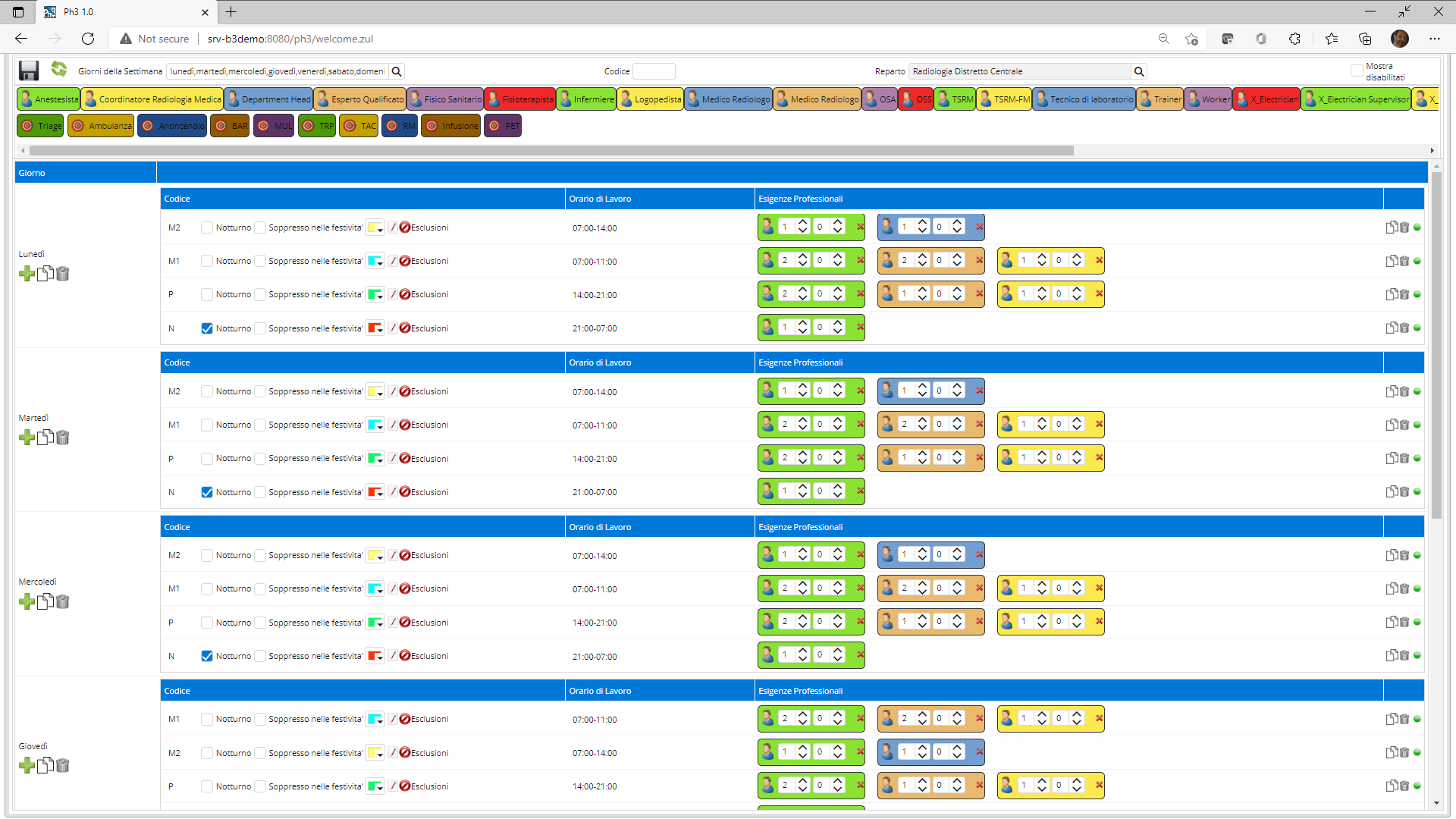1456x819 pixels.
Task: Open the yellow color dropdown on Lunedì M2
Action: click(375, 227)
